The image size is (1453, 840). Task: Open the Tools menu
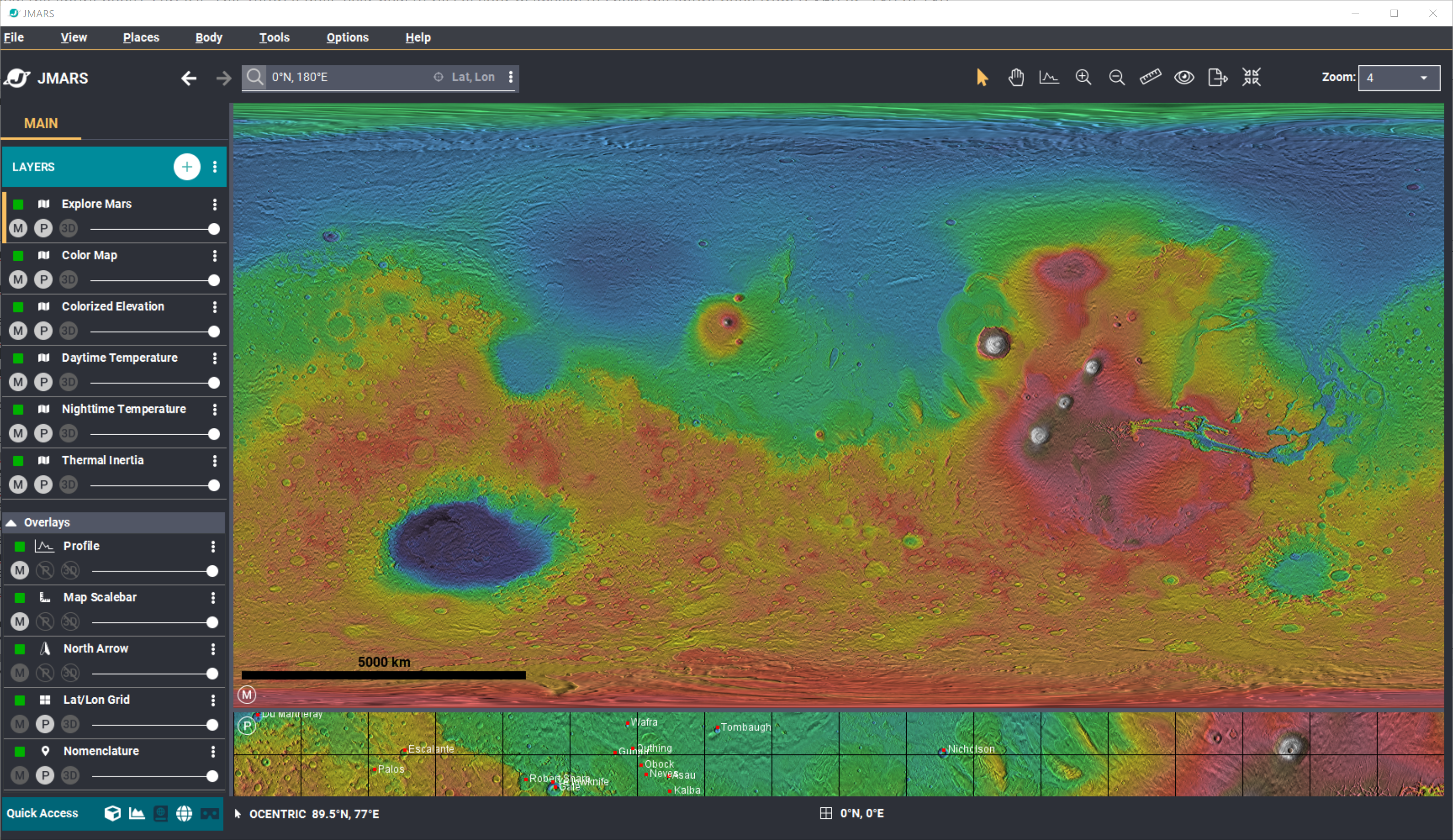point(274,37)
